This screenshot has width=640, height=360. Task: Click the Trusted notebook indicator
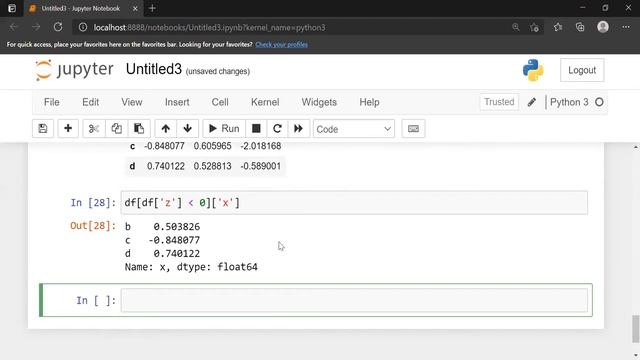[x=499, y=102]
